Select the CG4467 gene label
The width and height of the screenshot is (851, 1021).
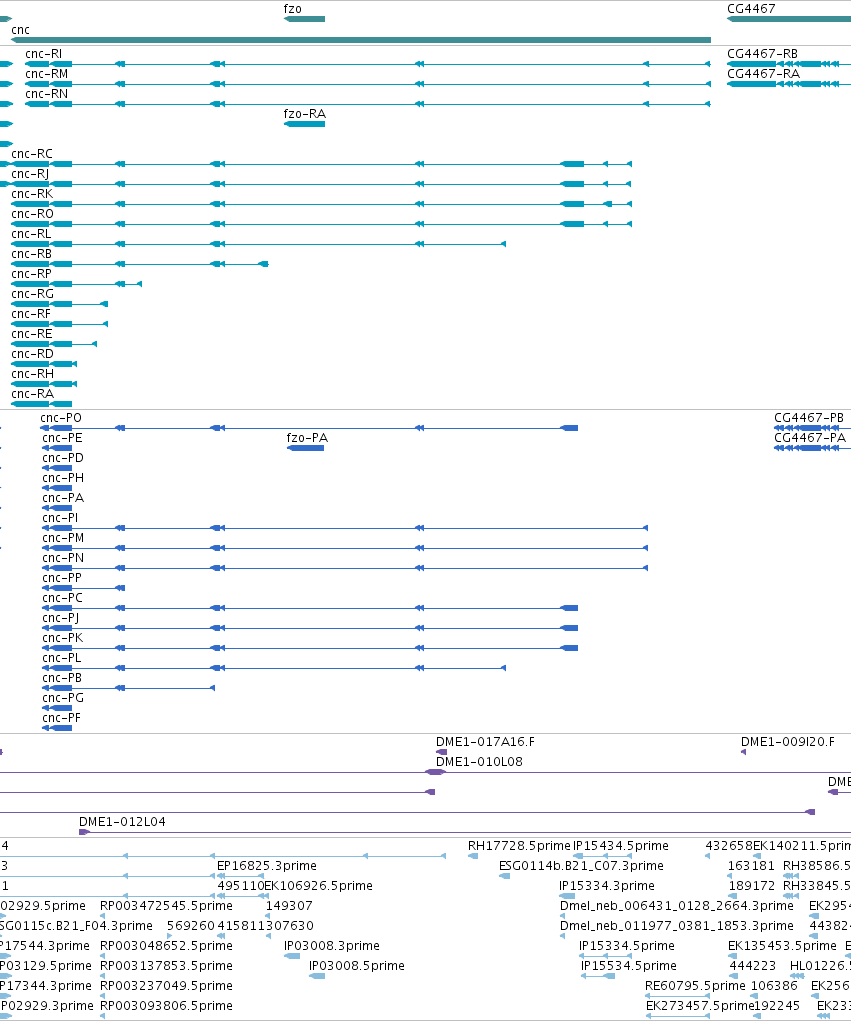[751, 8]
